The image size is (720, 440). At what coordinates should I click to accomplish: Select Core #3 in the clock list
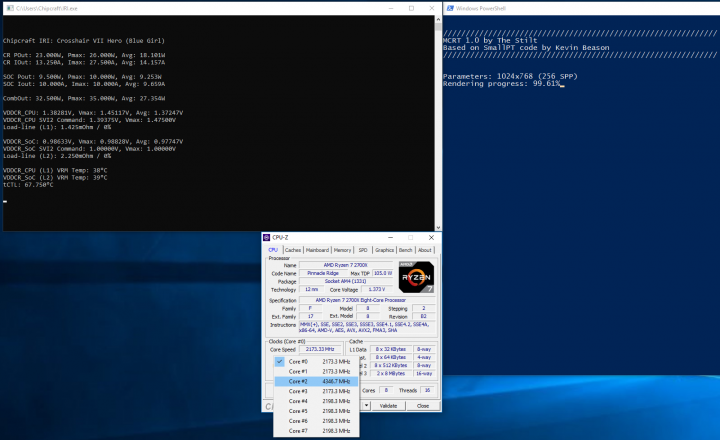(x=316, y=391)
